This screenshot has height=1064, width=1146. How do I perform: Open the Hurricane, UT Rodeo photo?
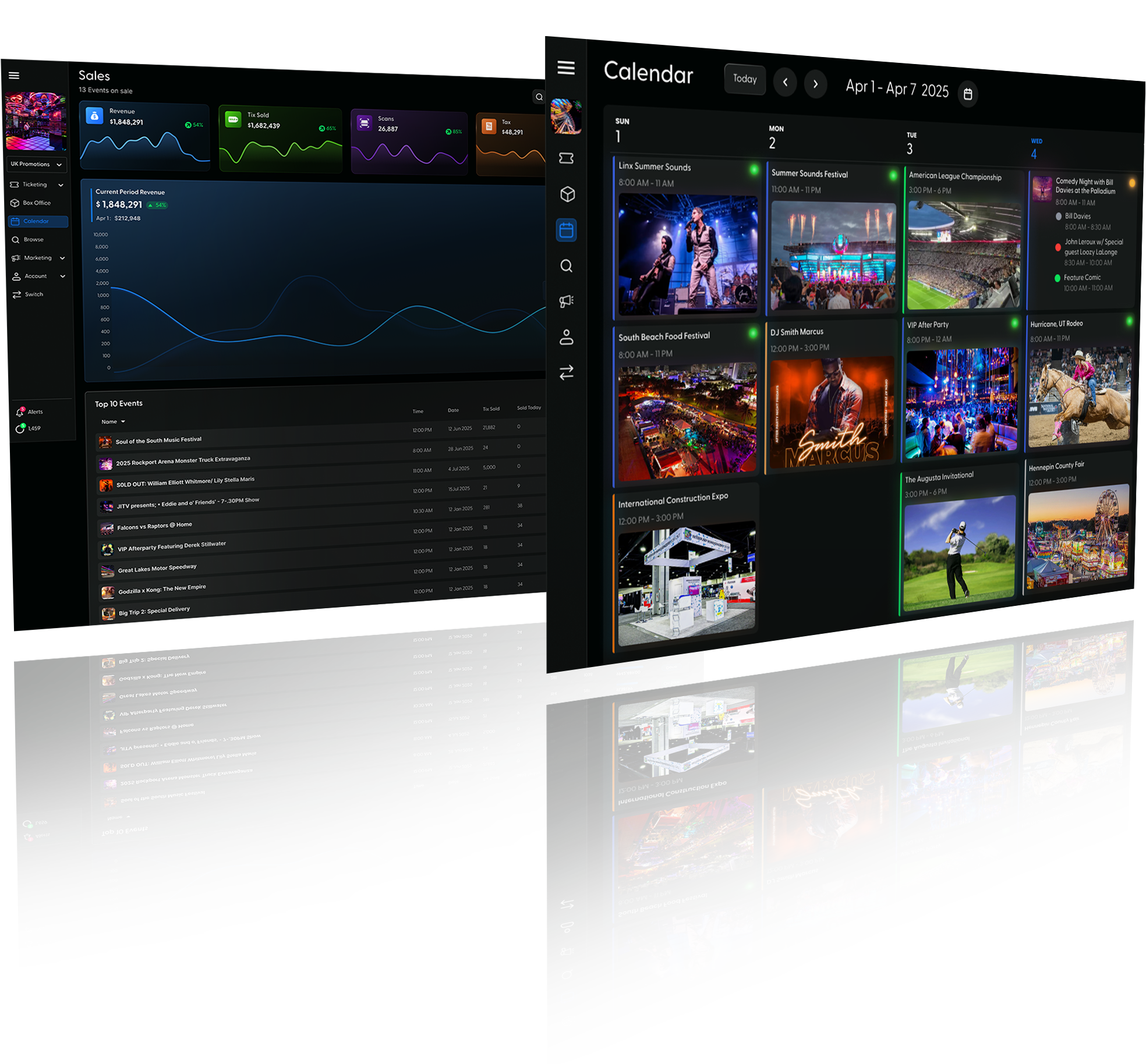point(1080,397)
